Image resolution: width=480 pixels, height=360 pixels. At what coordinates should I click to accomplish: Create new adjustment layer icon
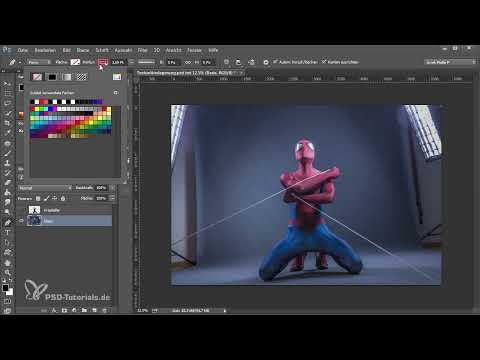point(74,310)
